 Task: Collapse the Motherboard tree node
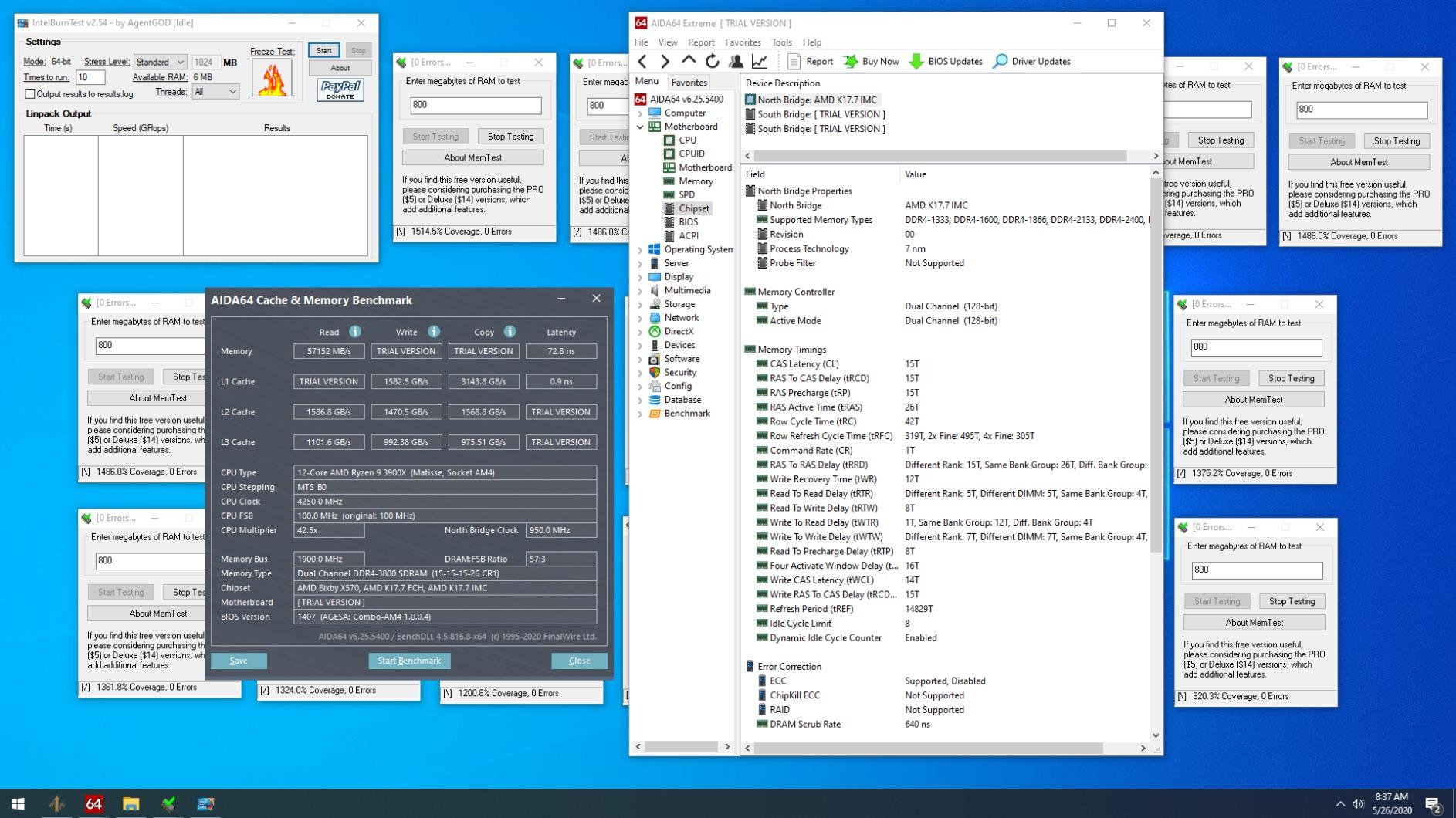click(640, 127)
